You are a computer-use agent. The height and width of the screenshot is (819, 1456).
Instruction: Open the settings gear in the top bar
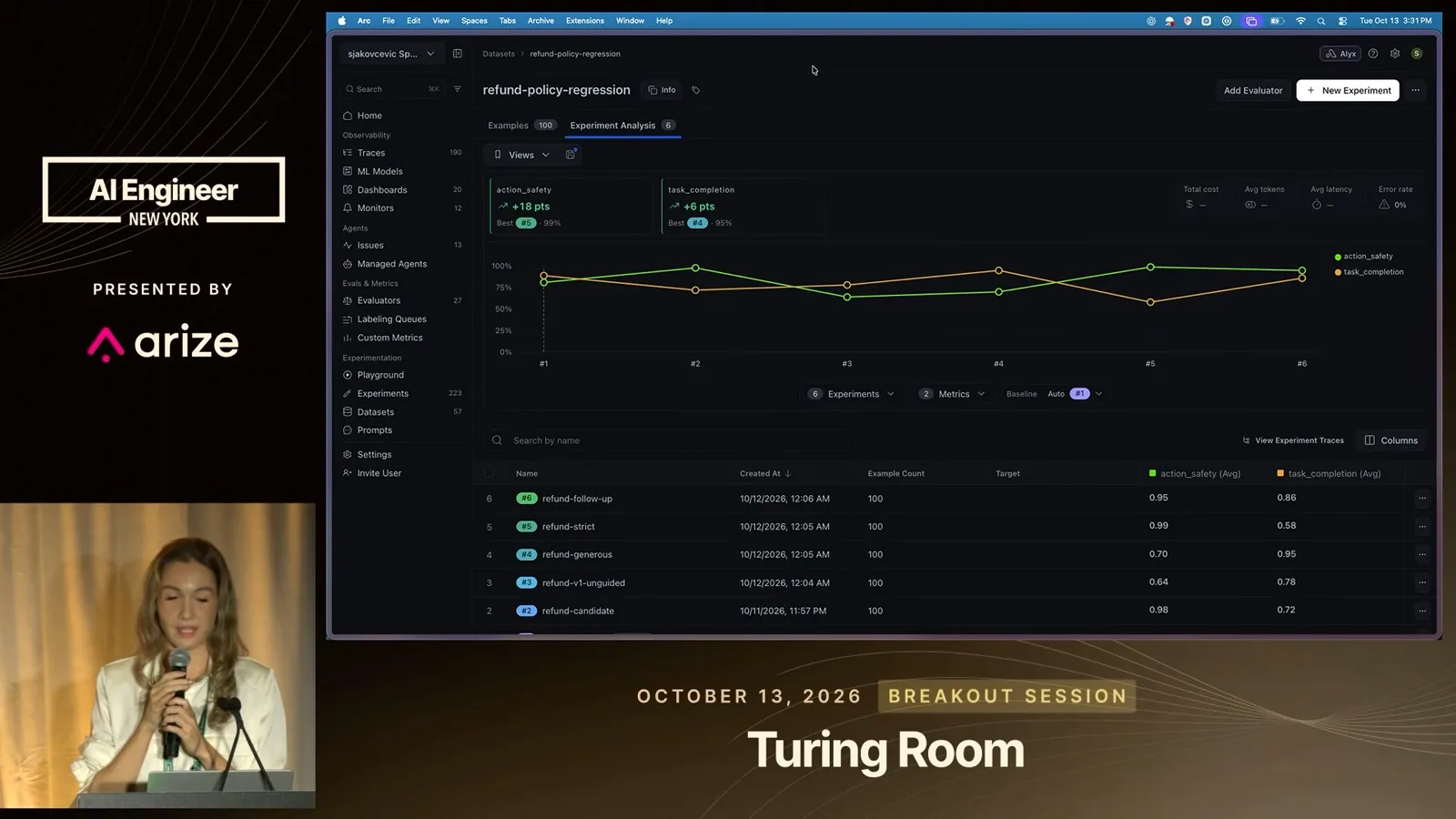1395,54
